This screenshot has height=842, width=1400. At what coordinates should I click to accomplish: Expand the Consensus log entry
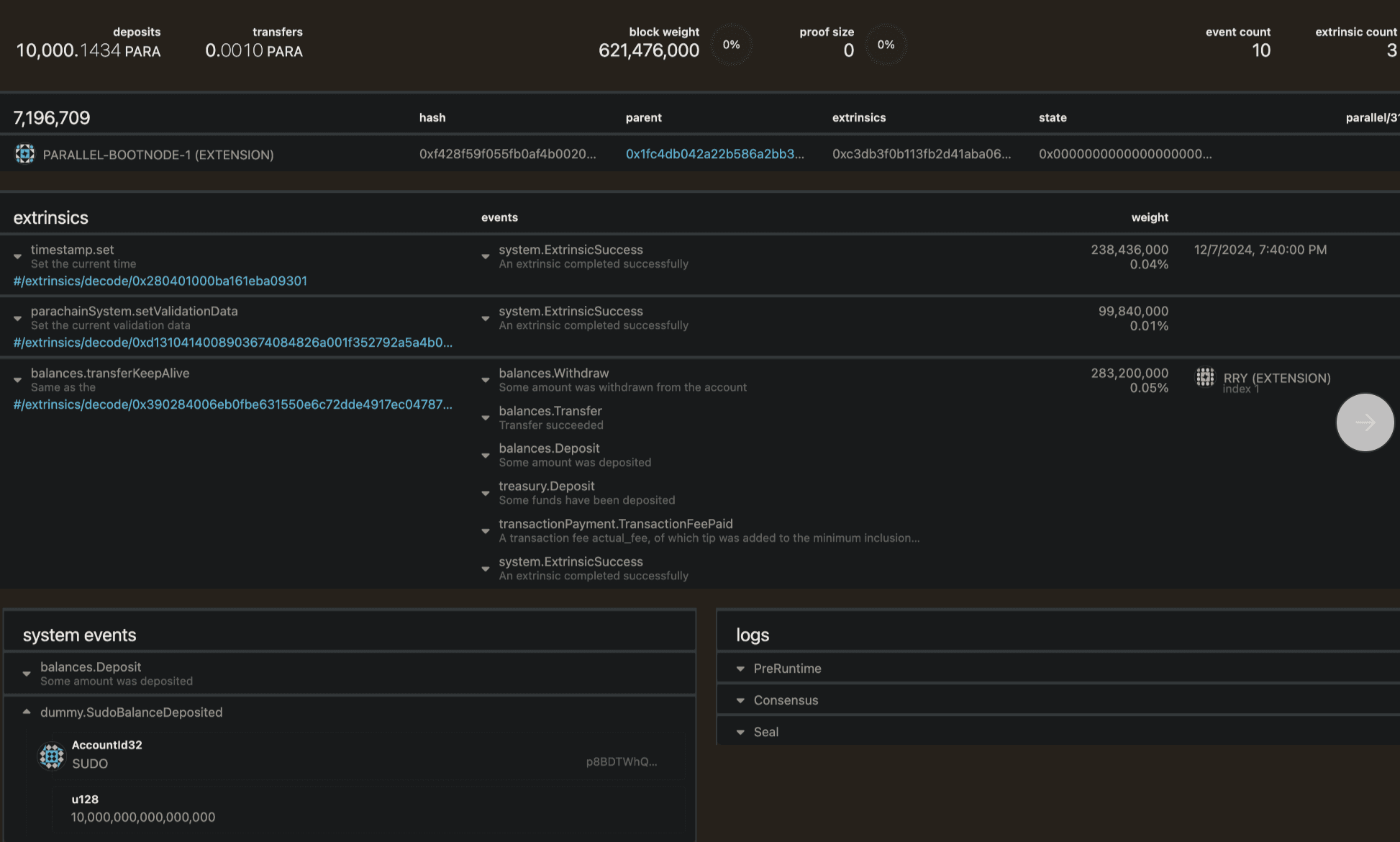[740, 700]
